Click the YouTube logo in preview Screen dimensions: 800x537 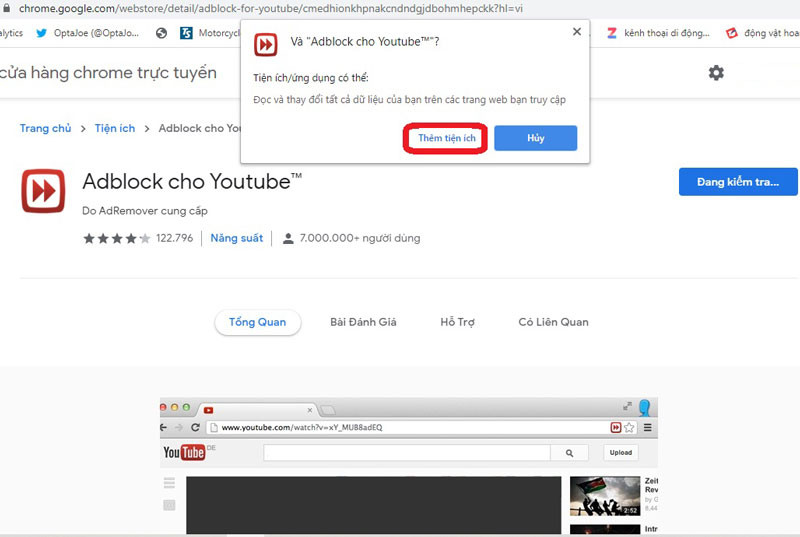pyautogui.click(x=184, y=452)
